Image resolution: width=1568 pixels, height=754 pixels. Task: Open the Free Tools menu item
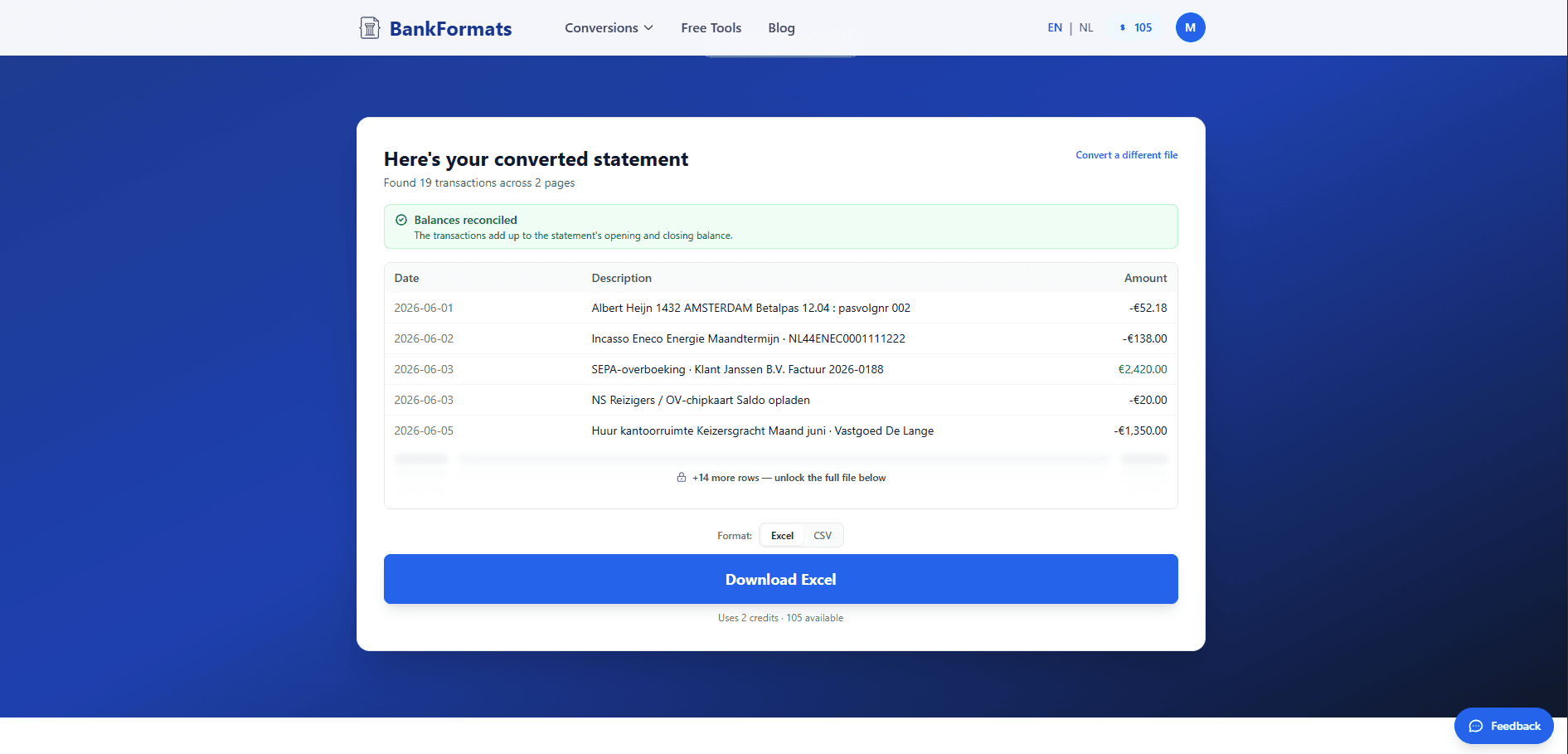[711, 28]
